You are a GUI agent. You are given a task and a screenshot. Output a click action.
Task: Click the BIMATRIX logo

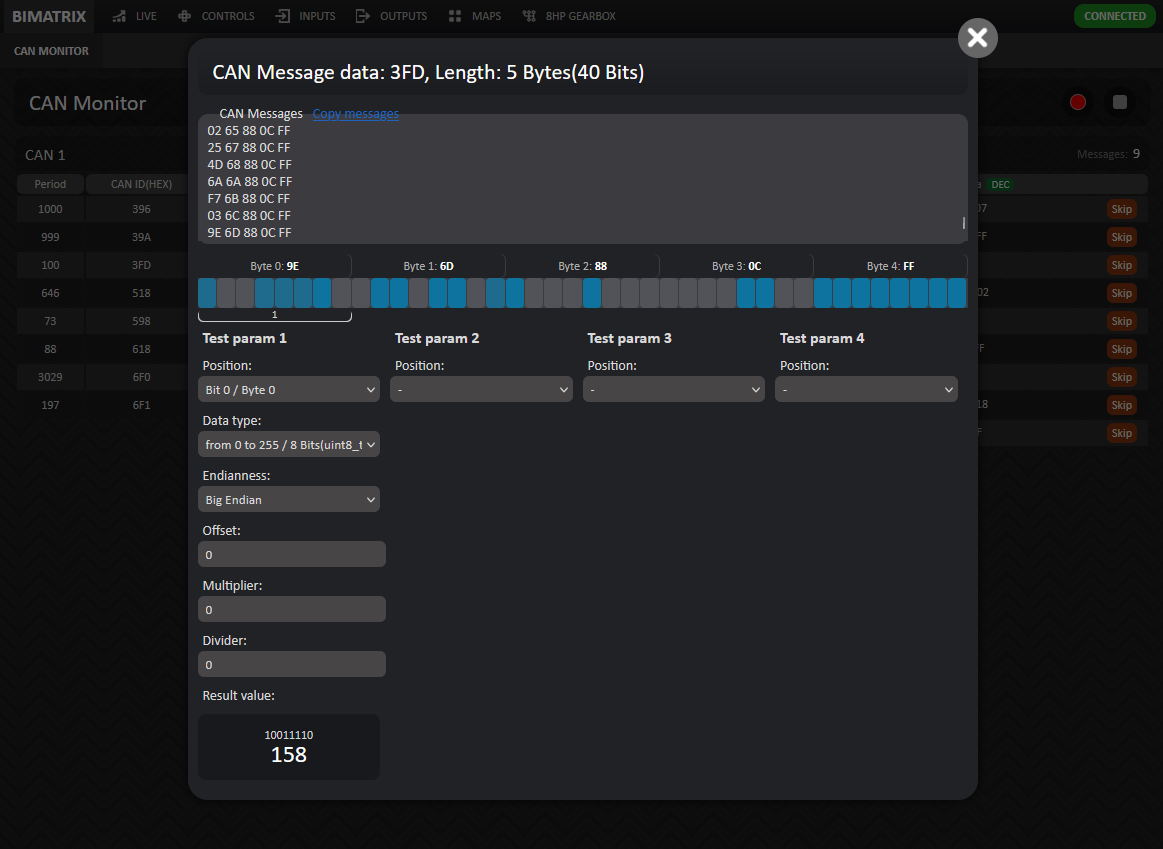click(x=49, y=16)
